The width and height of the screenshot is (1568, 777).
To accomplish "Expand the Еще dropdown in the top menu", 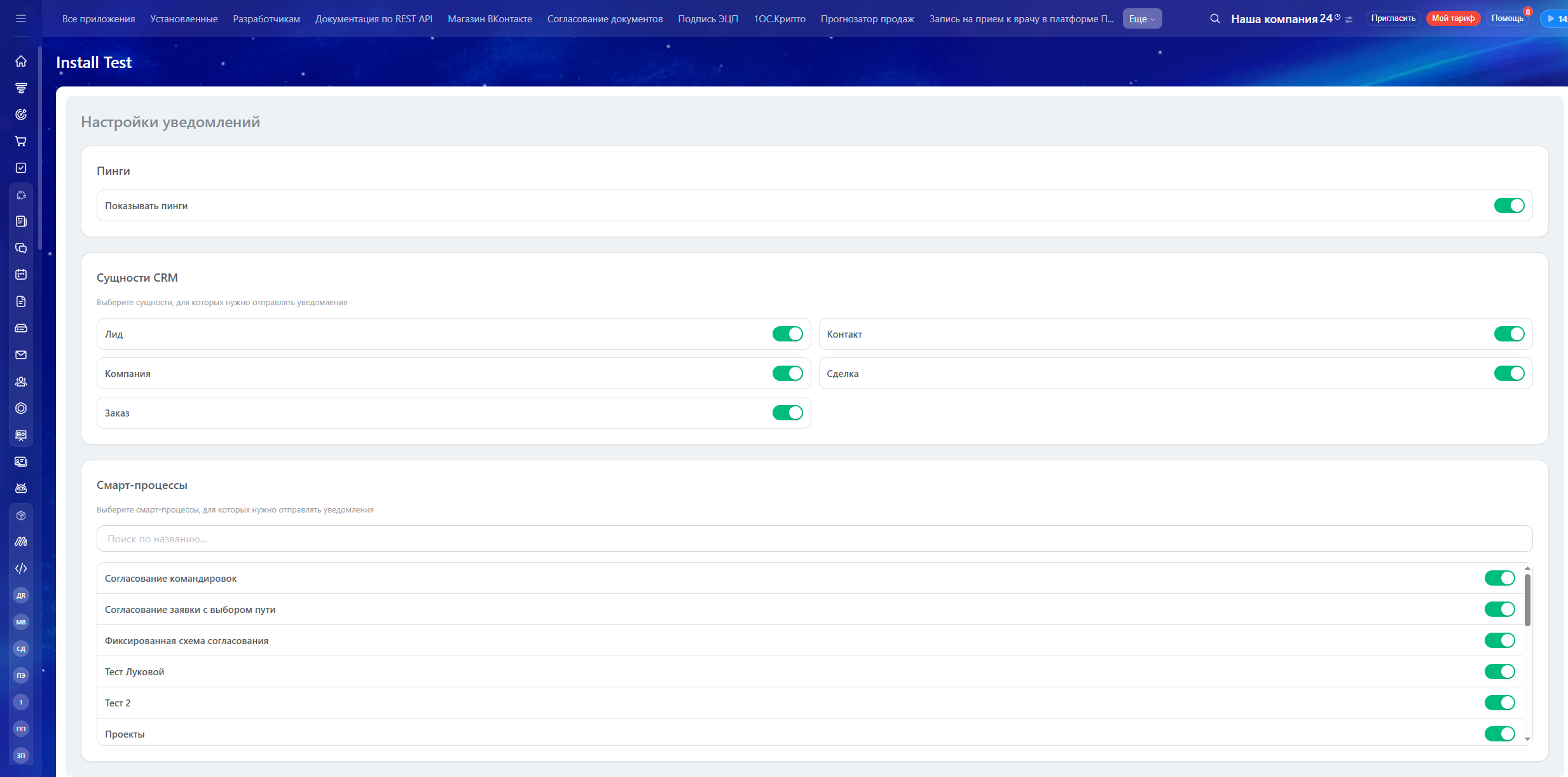I will click(1142, 19).
